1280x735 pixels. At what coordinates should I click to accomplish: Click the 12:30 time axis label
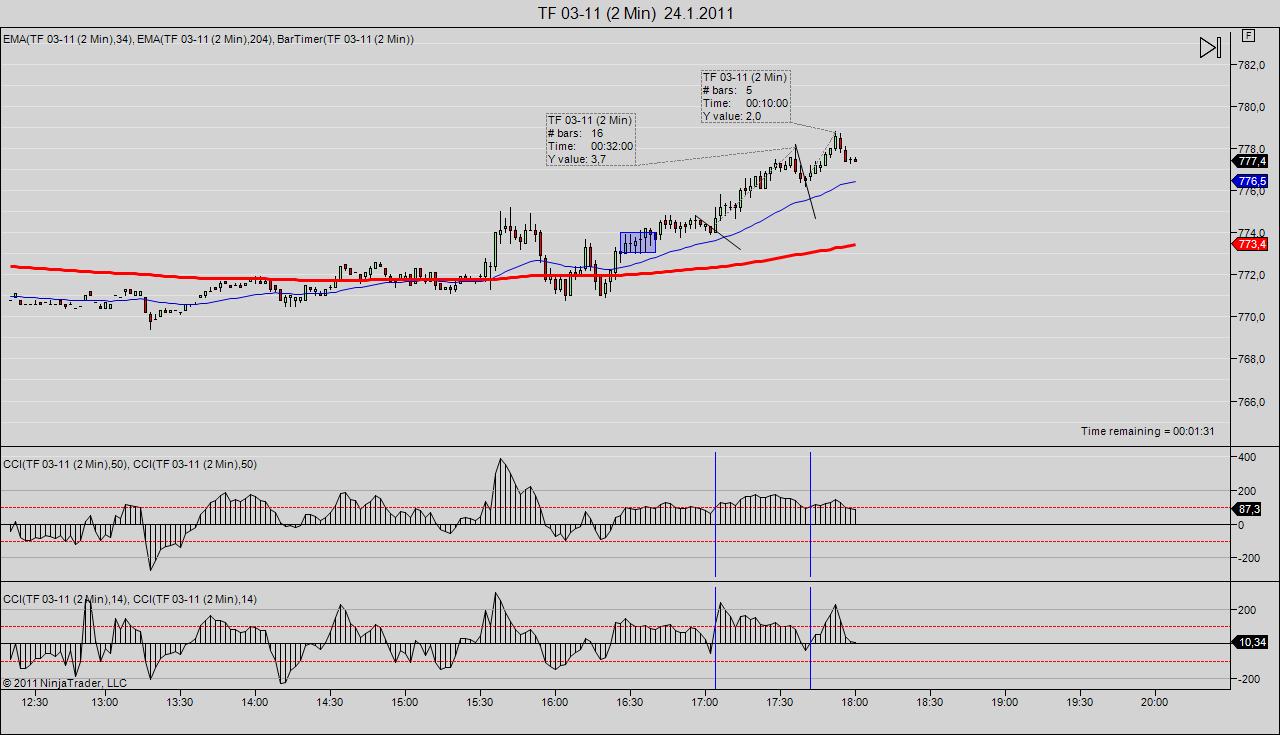point(34,702)
